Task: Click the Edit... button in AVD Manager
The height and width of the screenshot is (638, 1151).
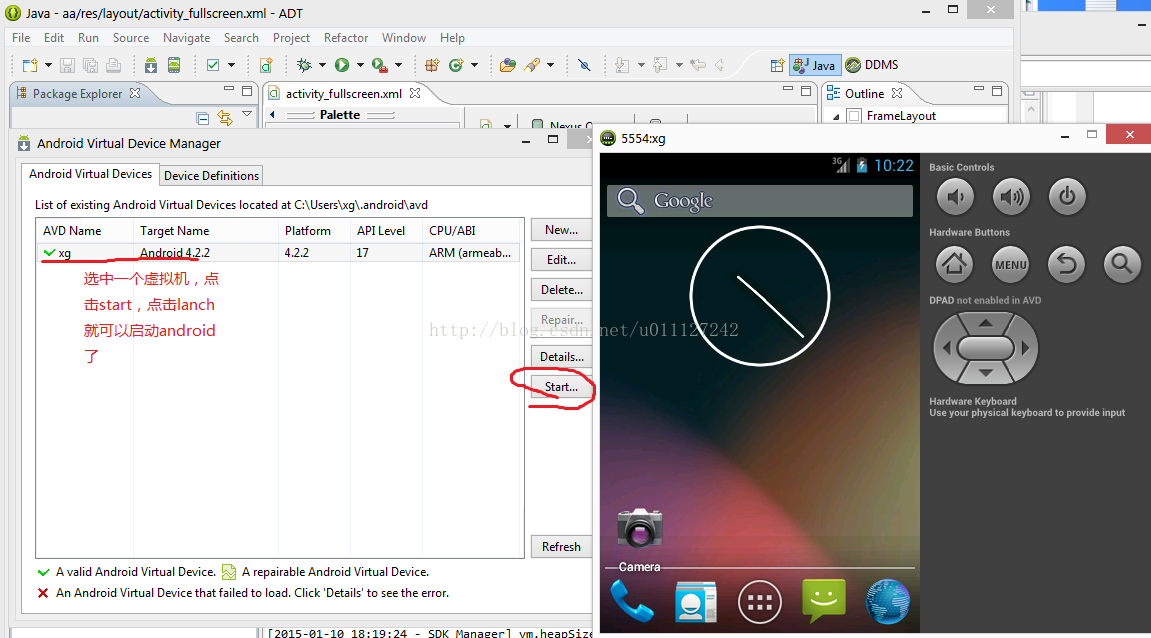Action: coord(562,260)
